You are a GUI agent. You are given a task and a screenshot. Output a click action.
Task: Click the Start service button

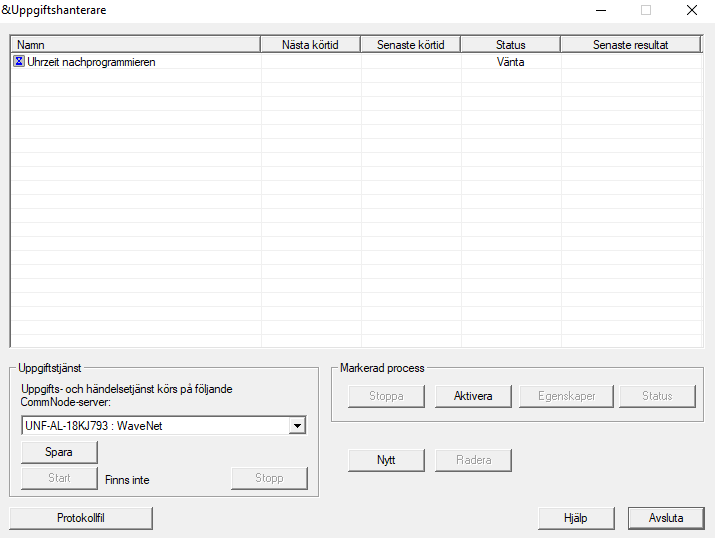tap(59, 478)
